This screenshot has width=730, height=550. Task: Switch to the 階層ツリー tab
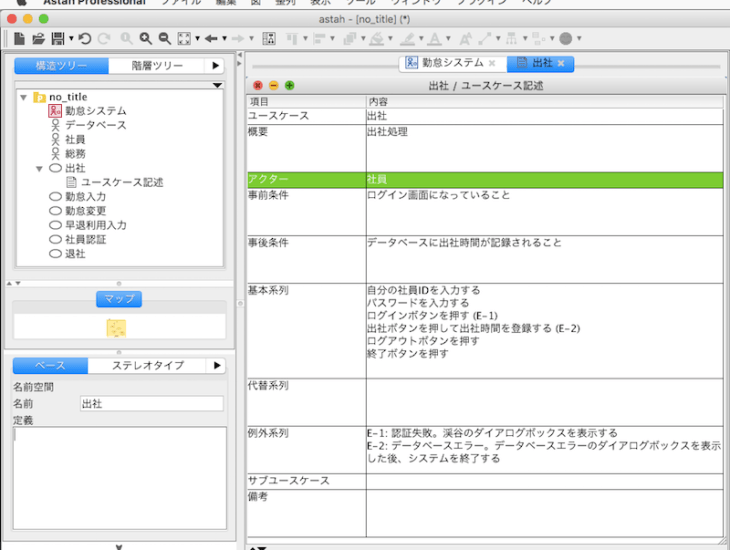click(x=157, y=66)
